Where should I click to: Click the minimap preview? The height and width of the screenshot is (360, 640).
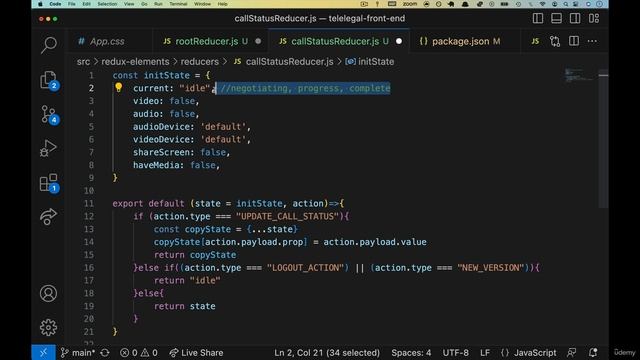coord(579,75)
